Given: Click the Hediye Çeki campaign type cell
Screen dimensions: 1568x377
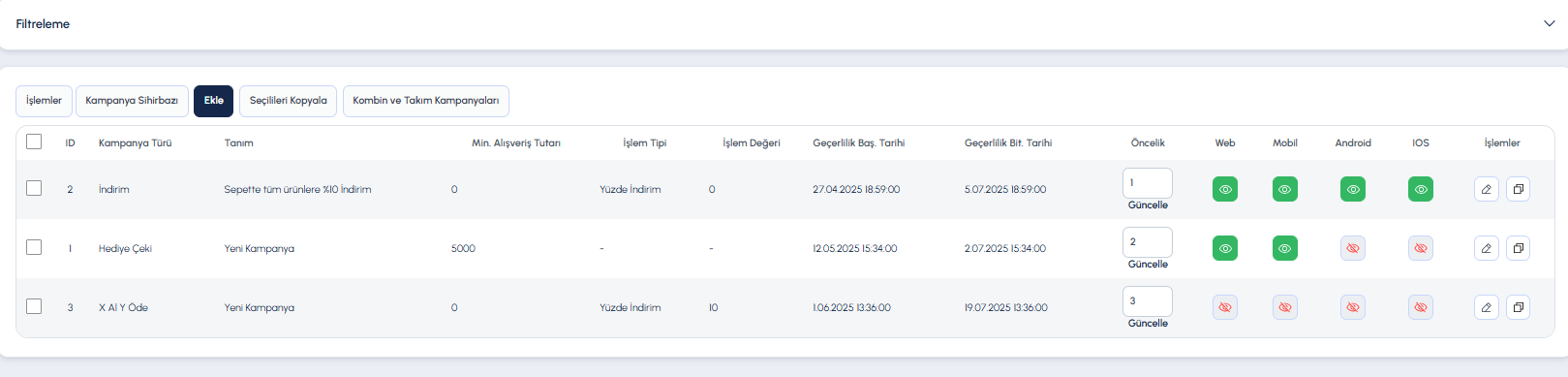Looking at the screenshot, I should coord(125,248).
